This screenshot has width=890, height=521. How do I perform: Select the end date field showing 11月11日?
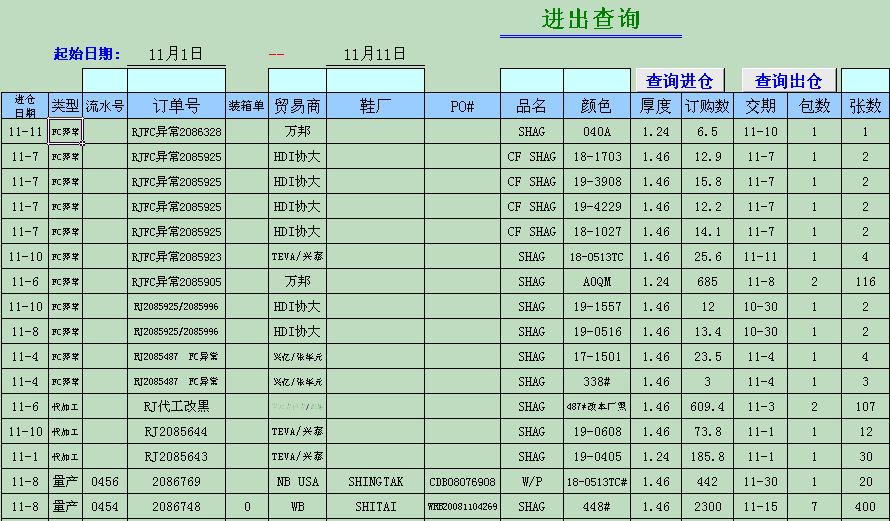point(375,54)
